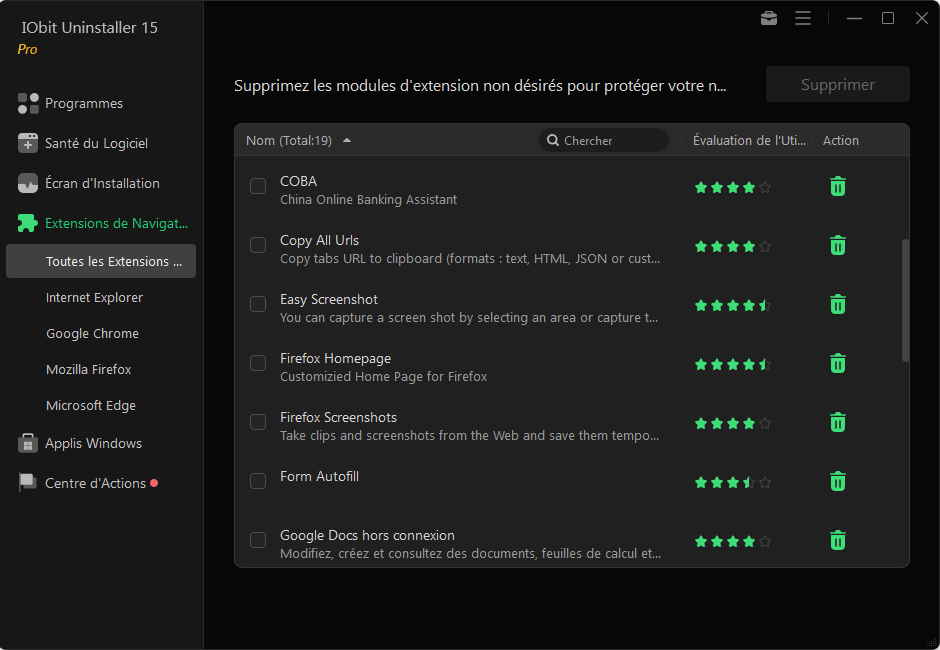Viewport: 940px width, 650px height.
Task: Click the Santé du Logiciel sidebar icon
Action: pos(28,143)
